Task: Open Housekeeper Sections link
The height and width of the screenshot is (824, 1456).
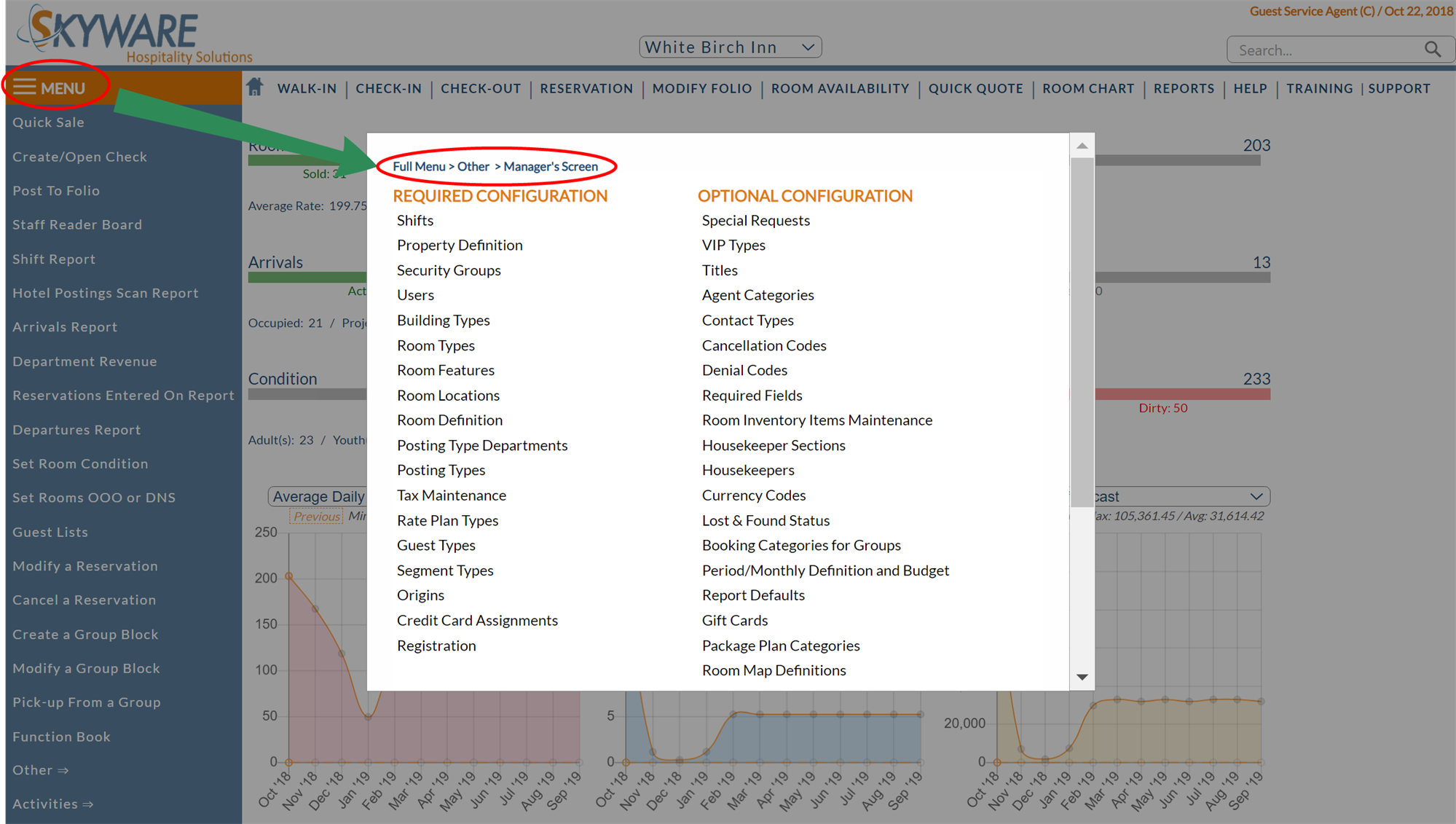Action: (774, 445)
